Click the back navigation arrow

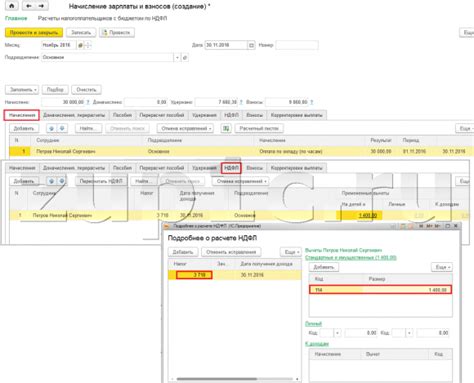[29, 6]
